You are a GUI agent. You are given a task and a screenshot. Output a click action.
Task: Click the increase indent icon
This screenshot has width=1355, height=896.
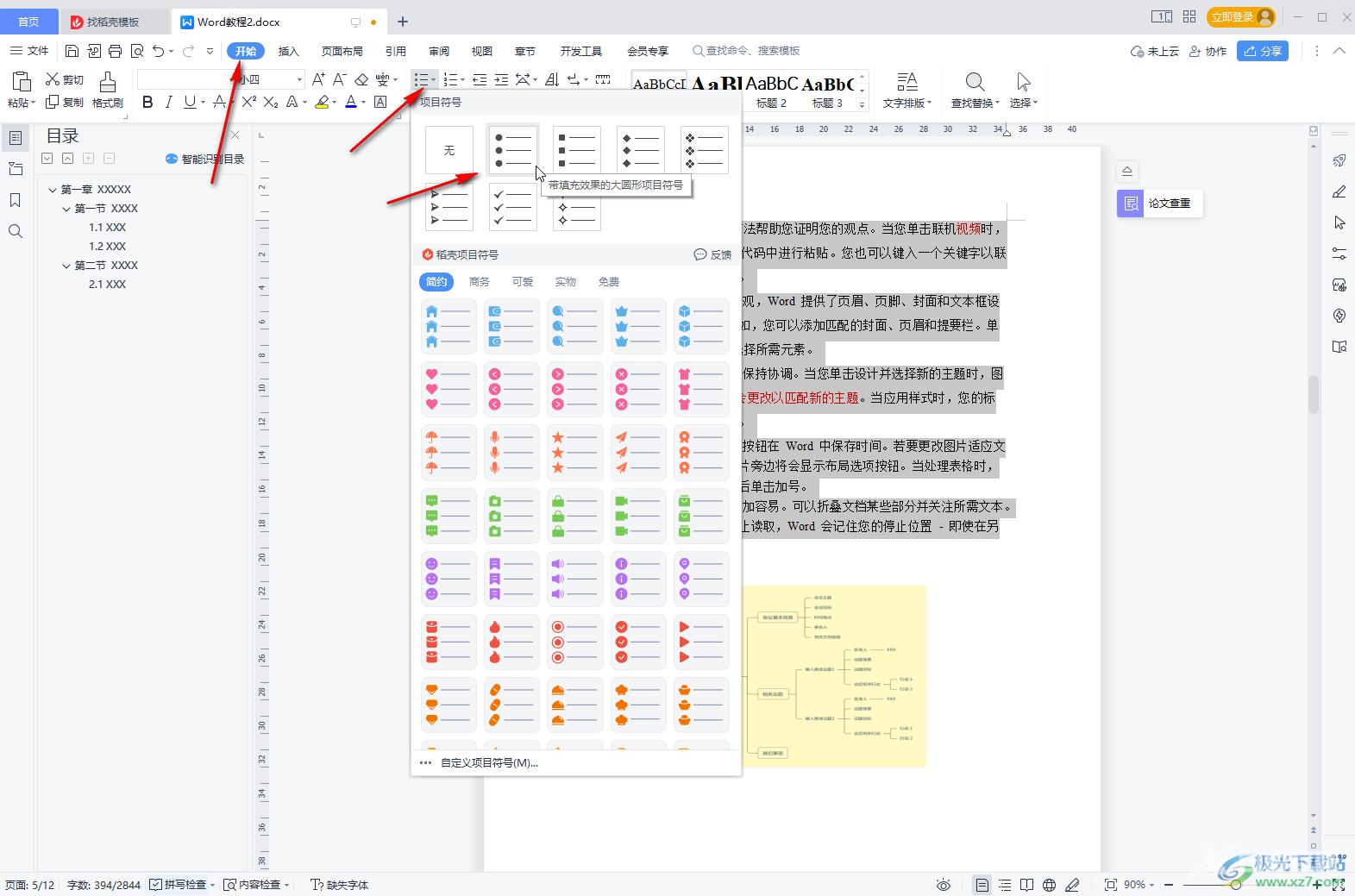pos(502,79)
